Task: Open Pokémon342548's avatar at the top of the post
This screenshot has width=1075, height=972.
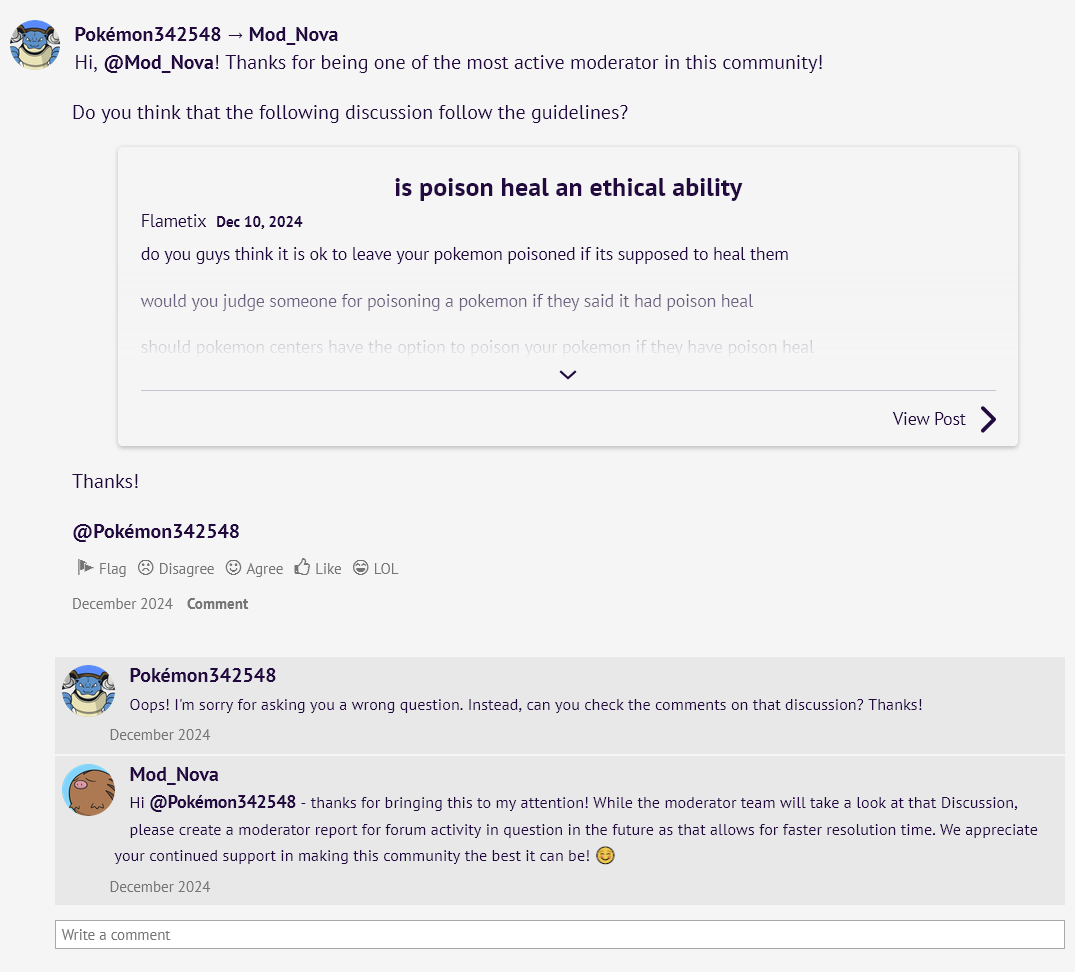Action: point(35,45)
